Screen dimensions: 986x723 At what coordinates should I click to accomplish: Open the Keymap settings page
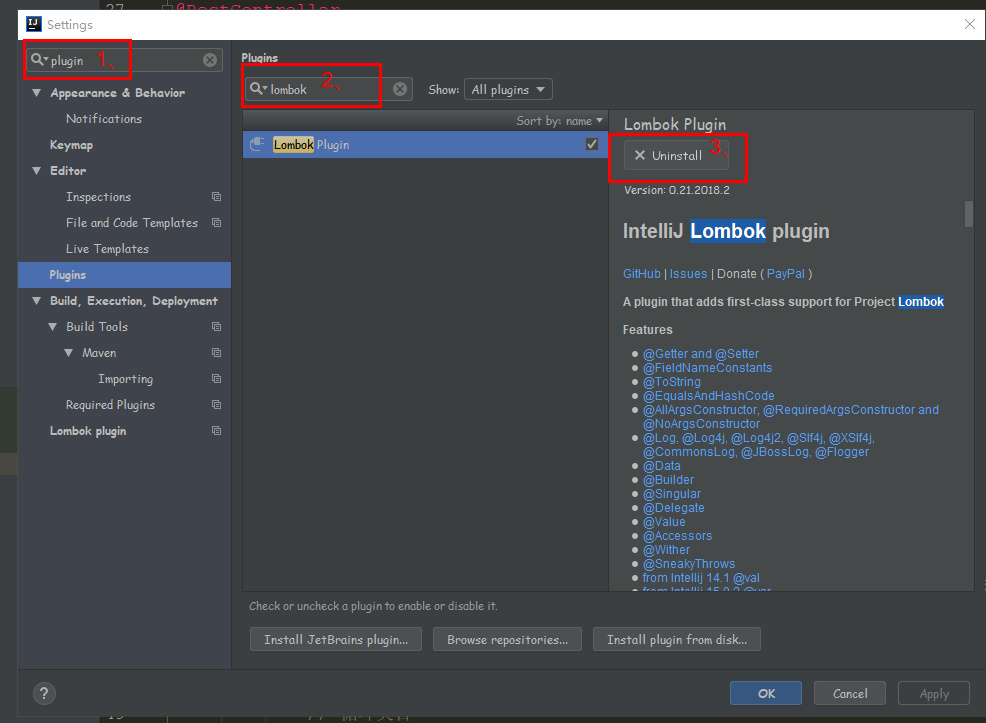[x=71, y=145]
